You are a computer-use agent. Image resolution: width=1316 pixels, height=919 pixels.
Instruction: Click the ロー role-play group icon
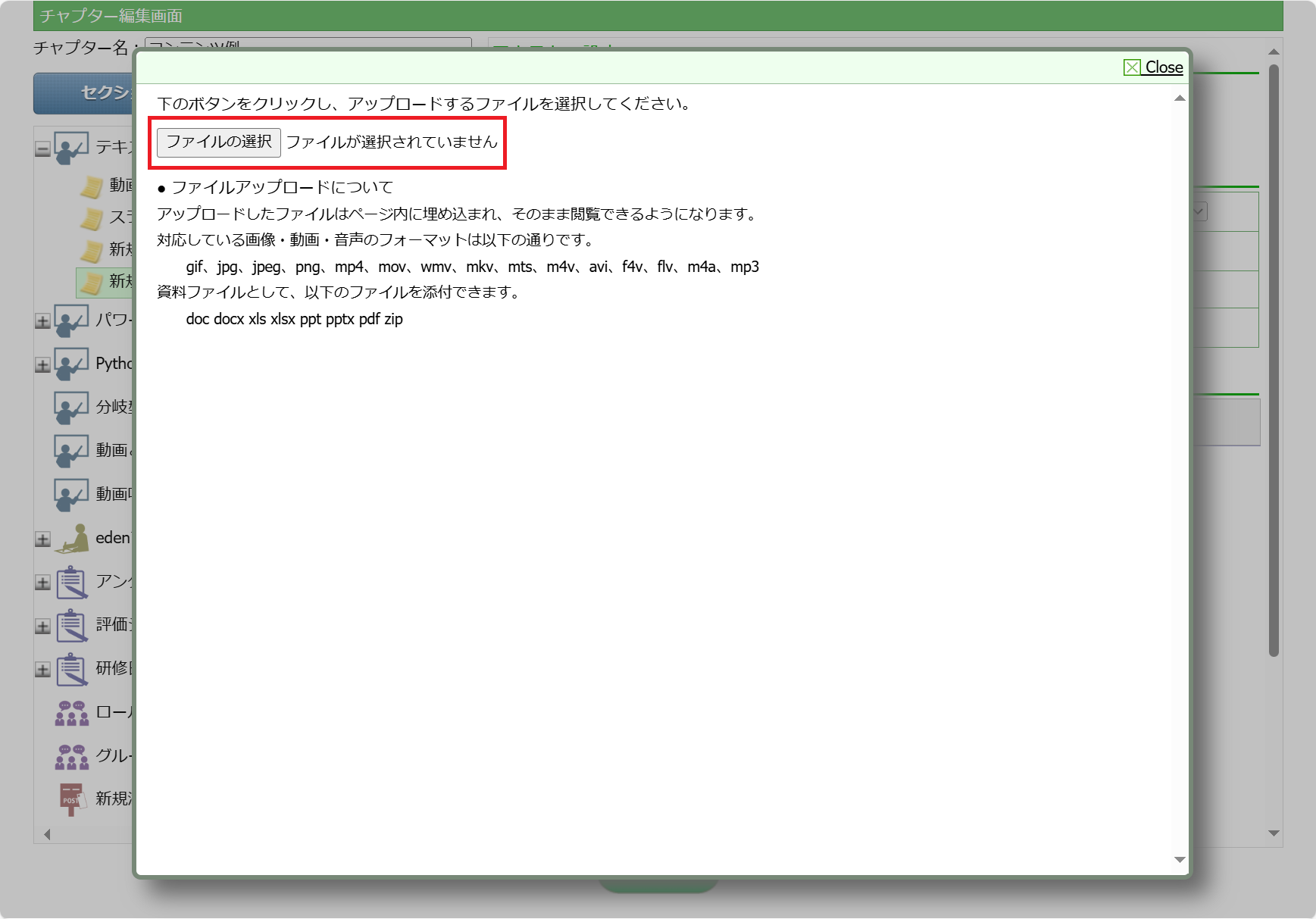click(72, 713)
